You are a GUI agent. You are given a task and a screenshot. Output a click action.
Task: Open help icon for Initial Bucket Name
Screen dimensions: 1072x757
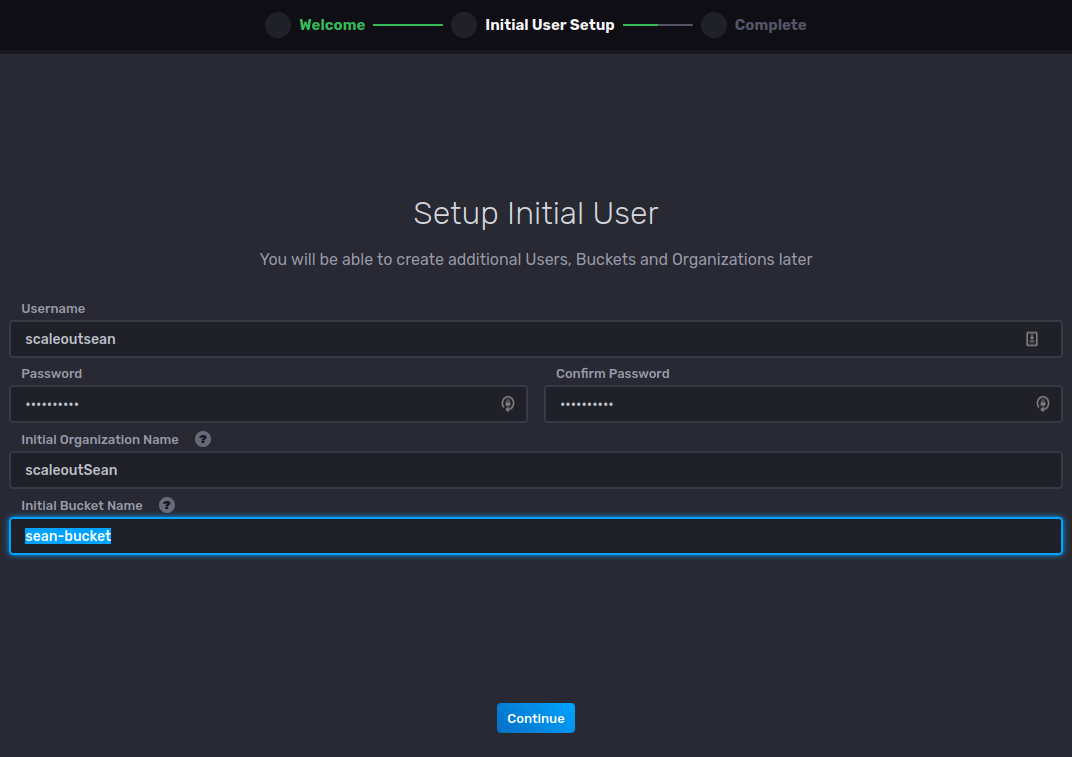pos(167,505)
